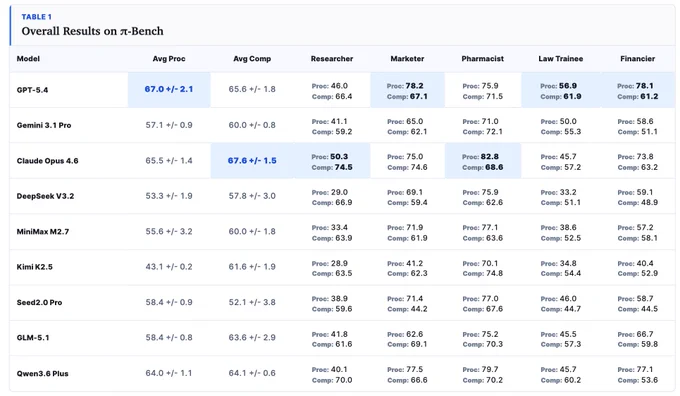This screenshot has width=680, height=396.
Task: Click Claude Researcher 'Comp: 74.5'
Action: coord(332,167)
